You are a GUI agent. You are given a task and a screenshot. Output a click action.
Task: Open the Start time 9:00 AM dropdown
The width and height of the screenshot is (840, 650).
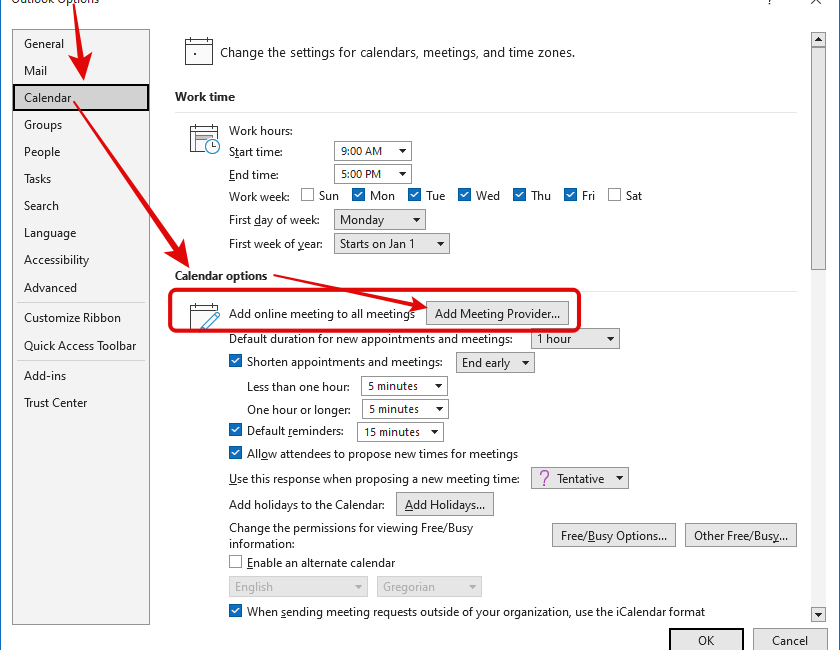[373, 151]
